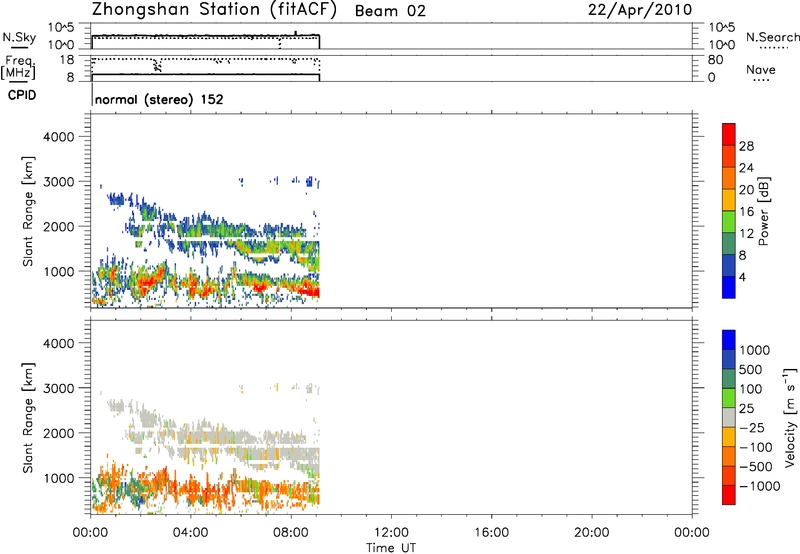Screen dimensions: 800x554
Task: Click the '-25' velocity colorbar label
Action: click(752, 428)
